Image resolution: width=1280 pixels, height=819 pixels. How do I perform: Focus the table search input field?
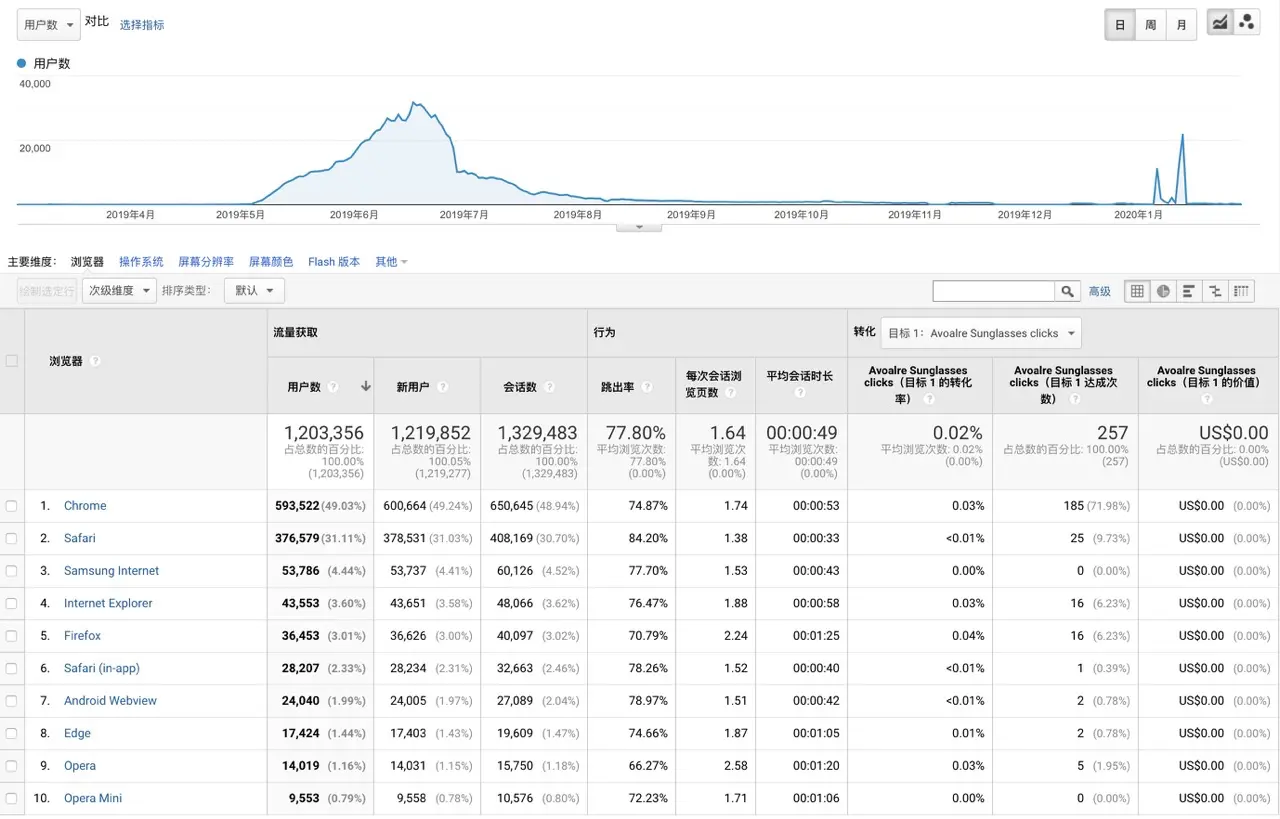click(x=994, y=291)
